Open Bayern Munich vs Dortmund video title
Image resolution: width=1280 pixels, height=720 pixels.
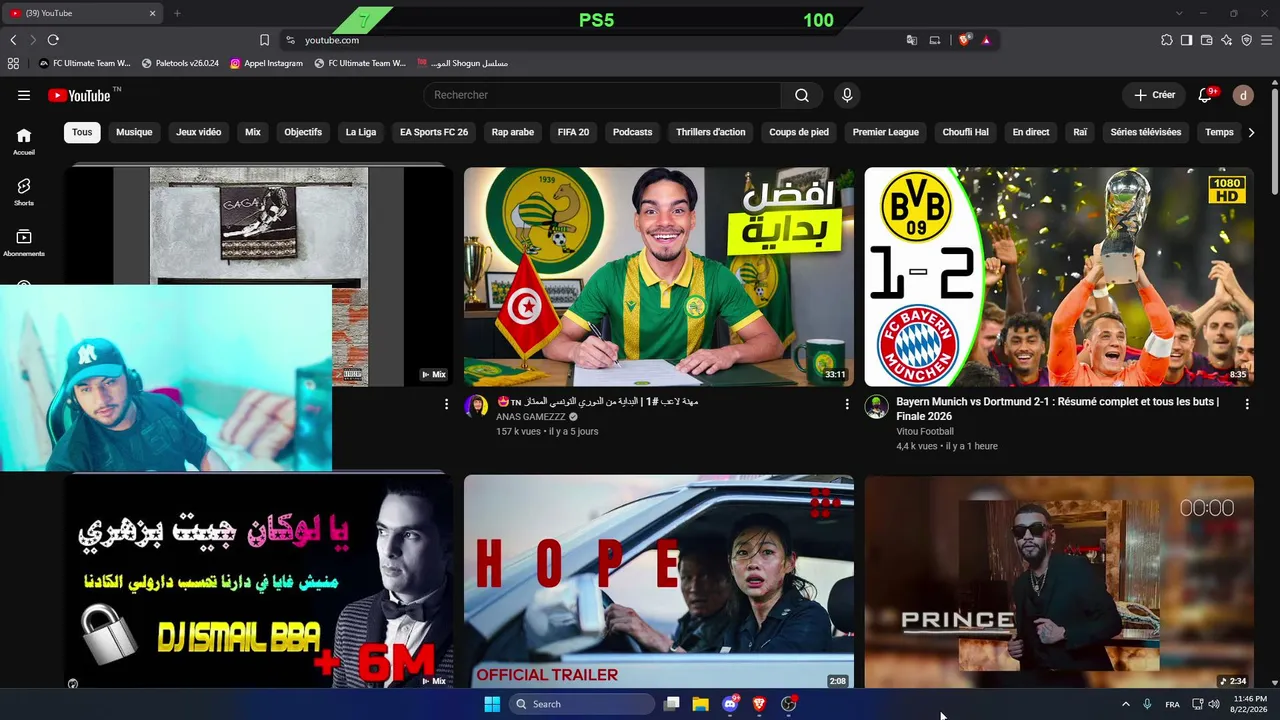(x=1058, y=409)
